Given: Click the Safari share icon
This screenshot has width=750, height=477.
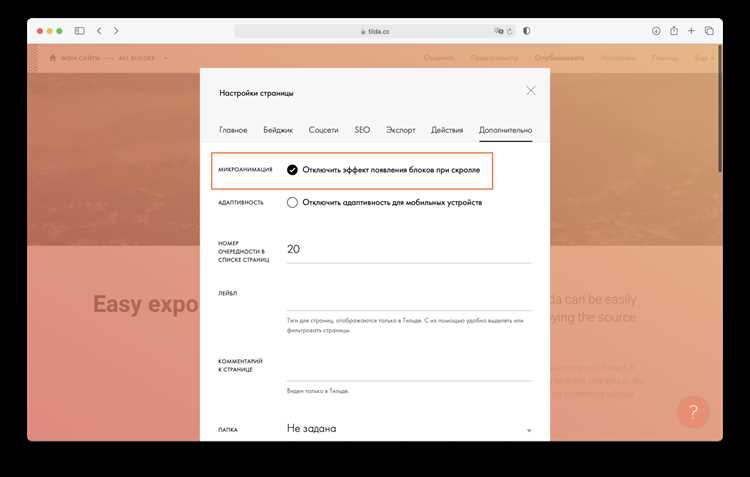Looking at the screenshot, I should coord(674,31).
